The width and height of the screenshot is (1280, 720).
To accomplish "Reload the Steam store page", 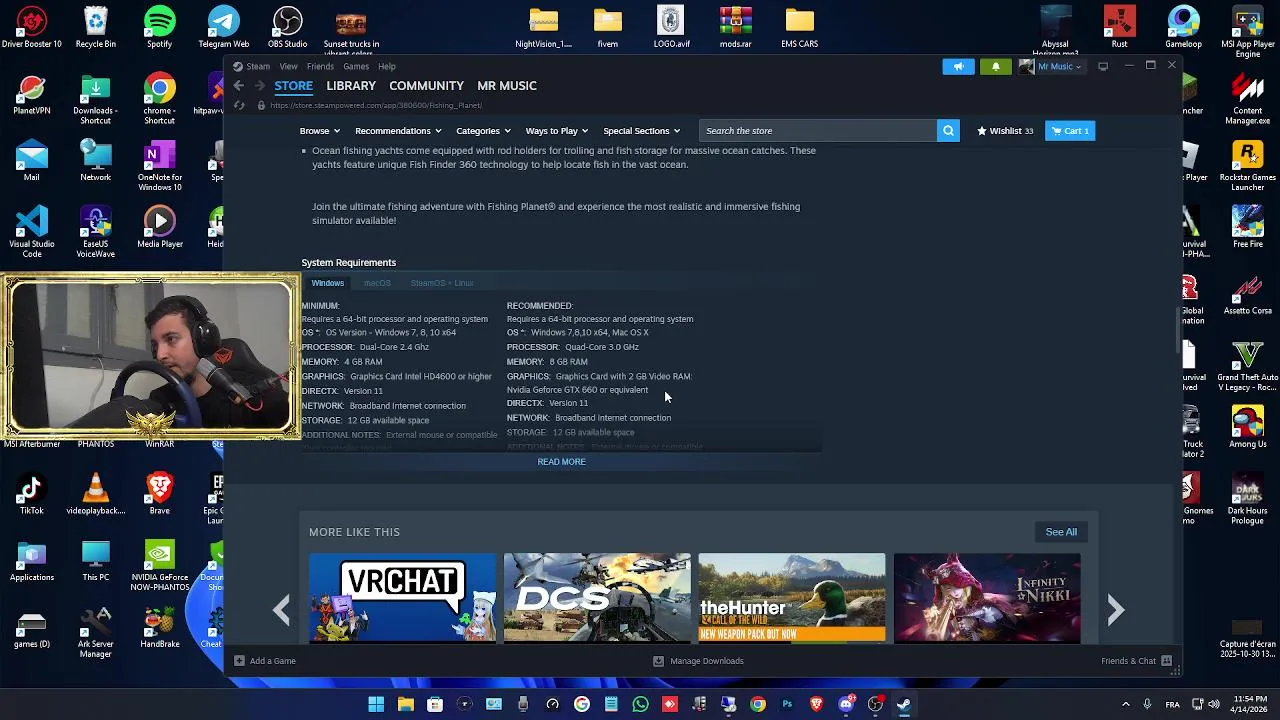I will 239,105.
